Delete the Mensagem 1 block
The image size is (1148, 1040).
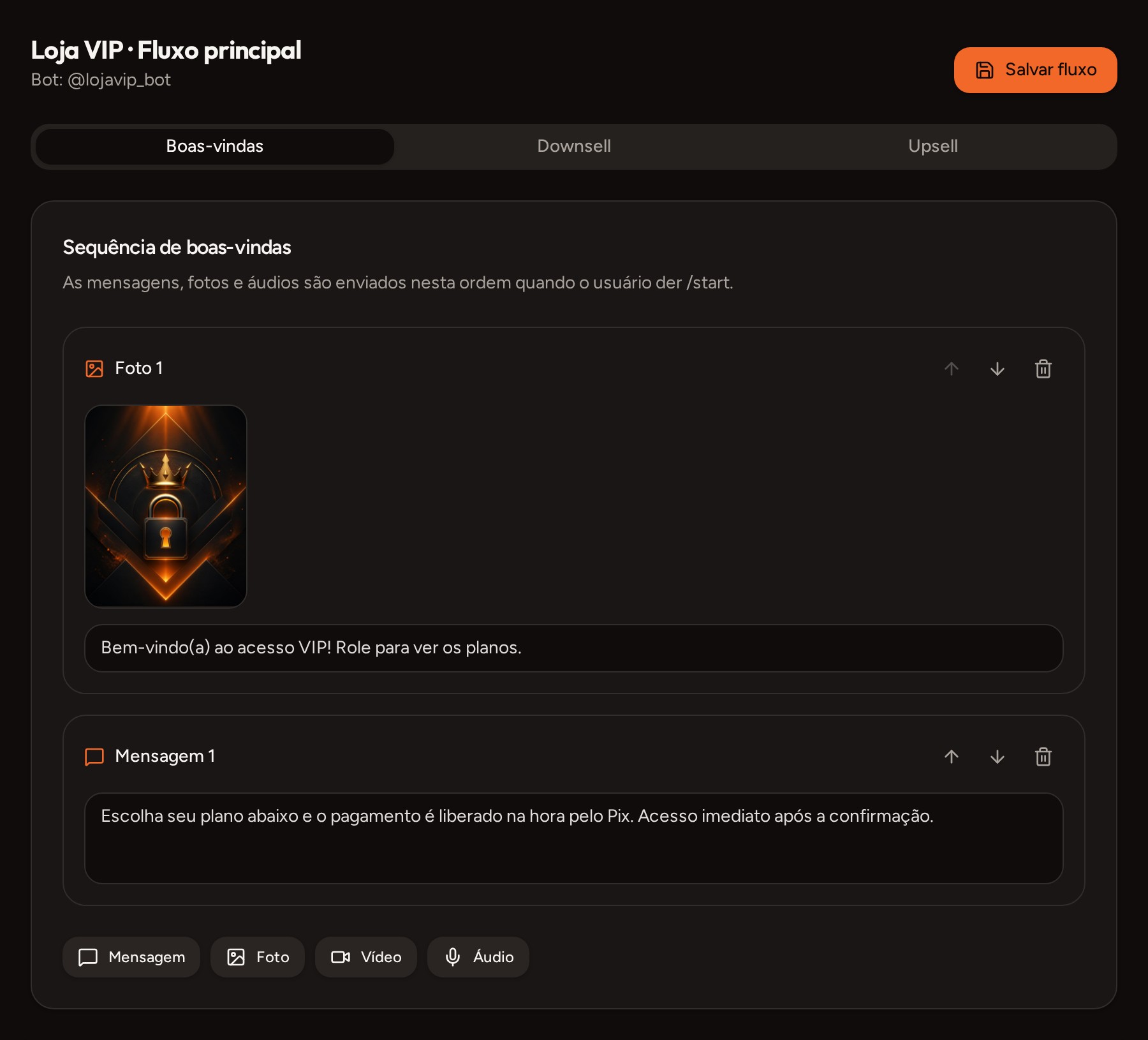point(1043,757)
